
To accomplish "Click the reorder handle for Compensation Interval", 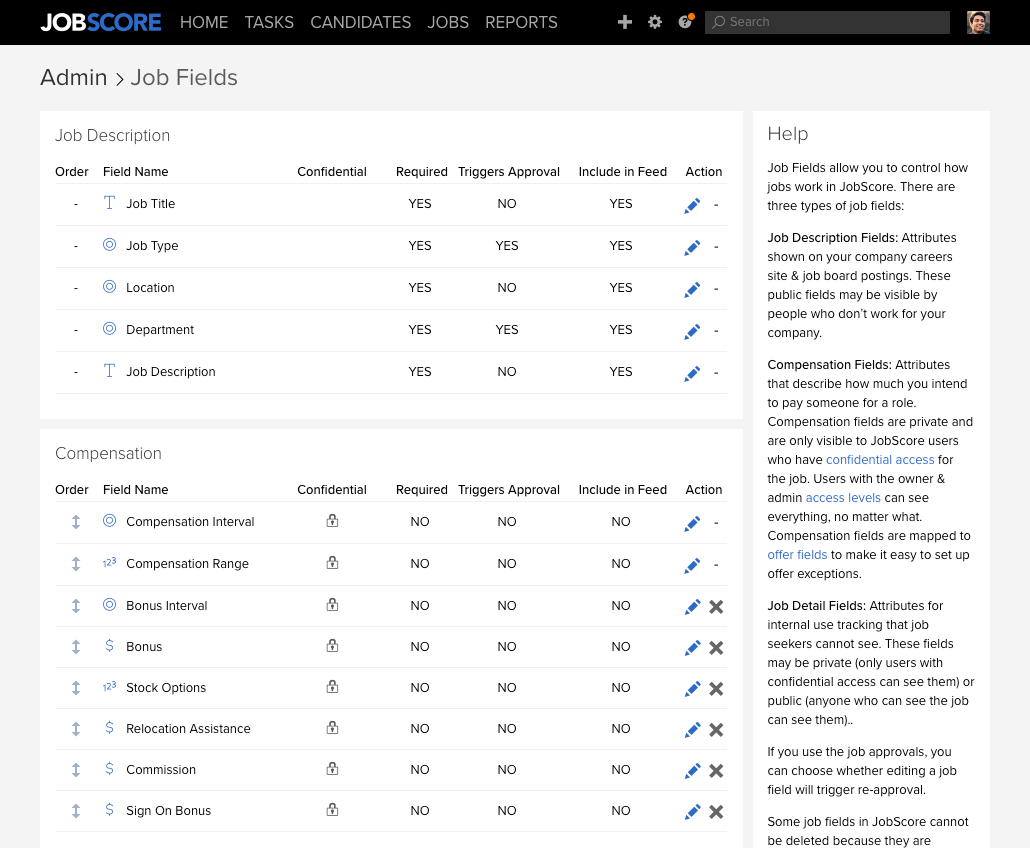I will (x=76, y=522).
